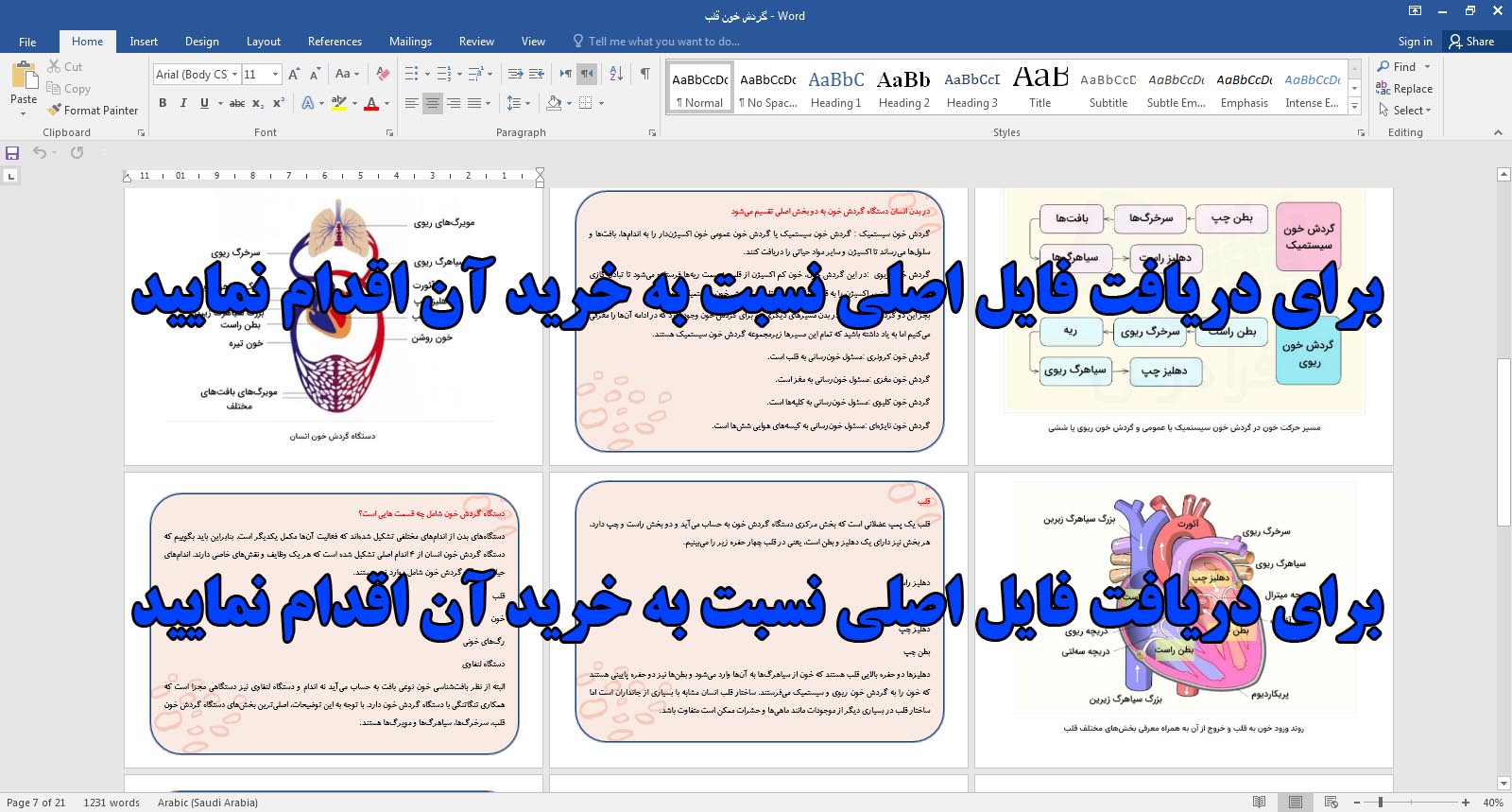Screen dimensions: 1512x812
Task: Click Sign in link
Action: point(1415,42)
